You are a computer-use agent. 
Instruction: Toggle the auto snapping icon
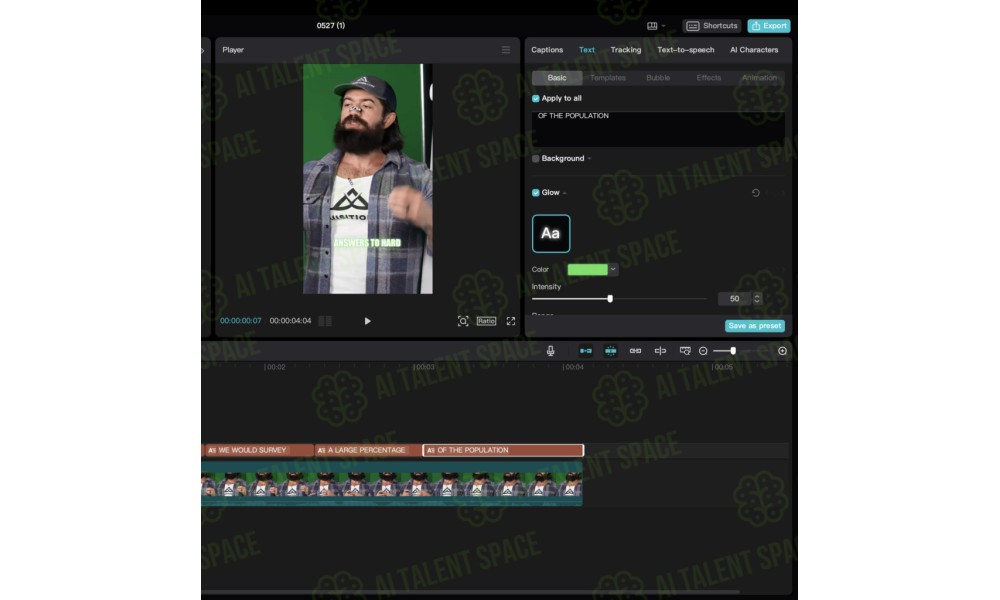tap(610, 351)
